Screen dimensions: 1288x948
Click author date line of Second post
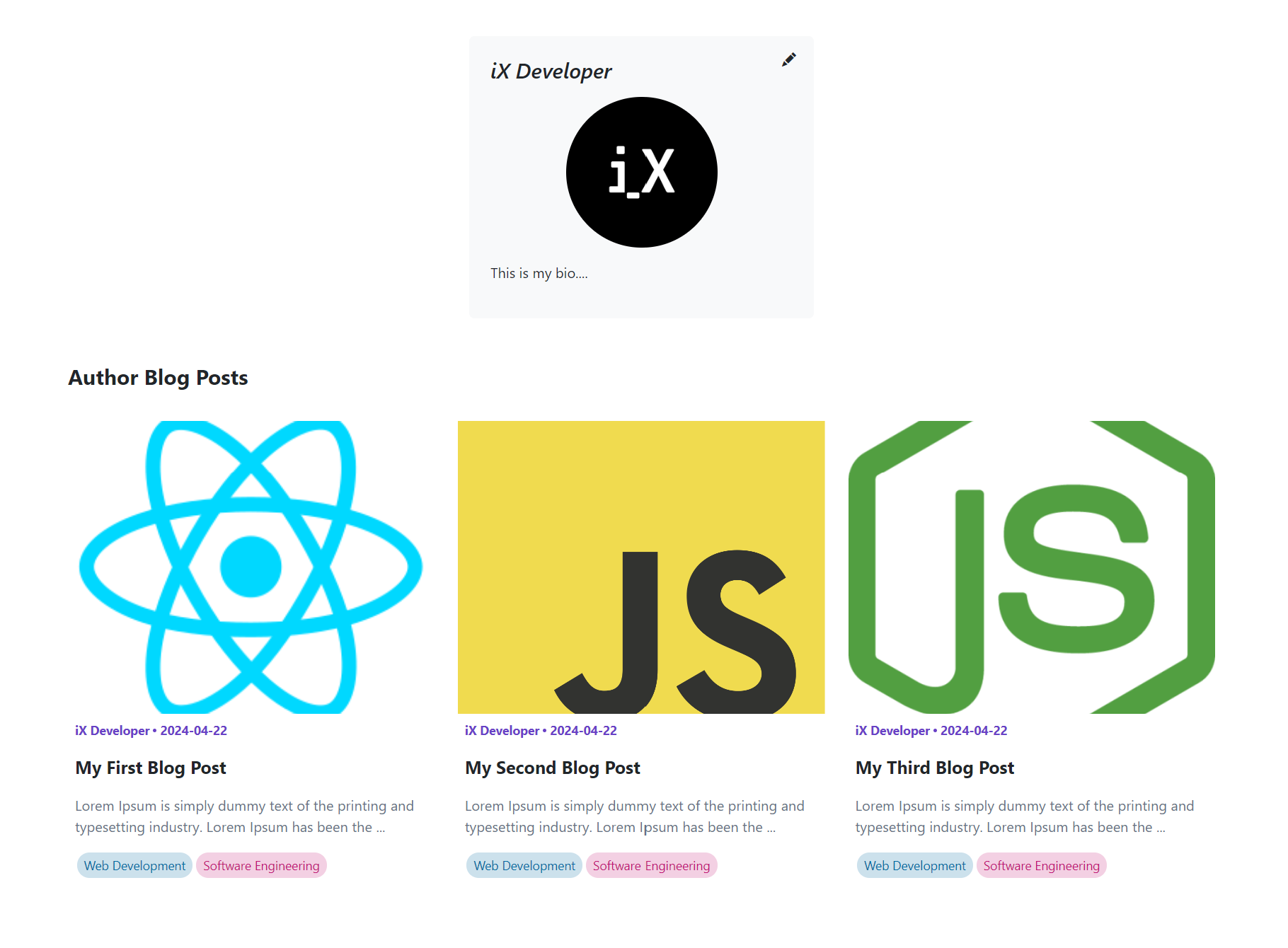point(541,731)
